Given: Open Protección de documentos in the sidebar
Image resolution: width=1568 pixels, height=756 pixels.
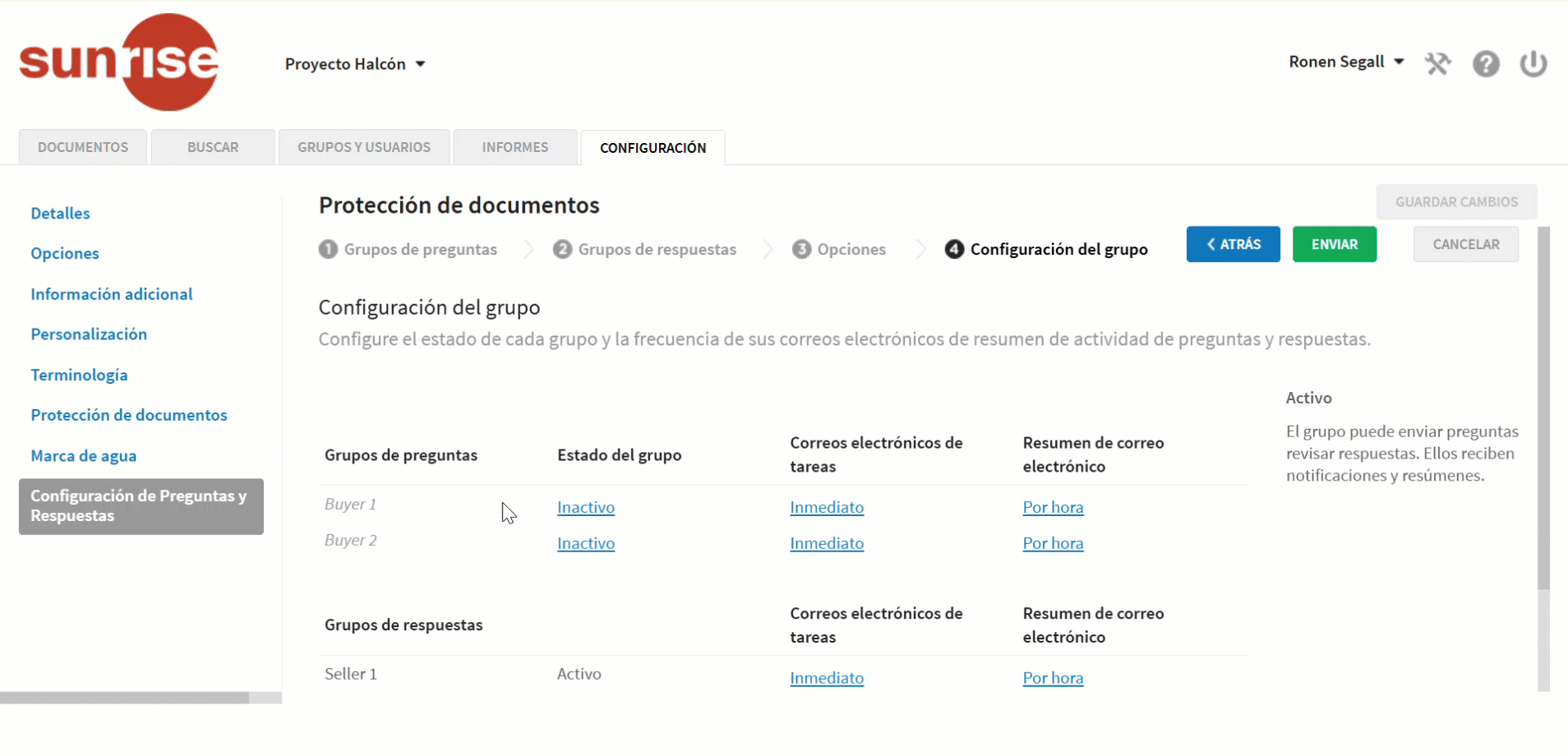Looking at the screenshot, I should click(129, 415).
